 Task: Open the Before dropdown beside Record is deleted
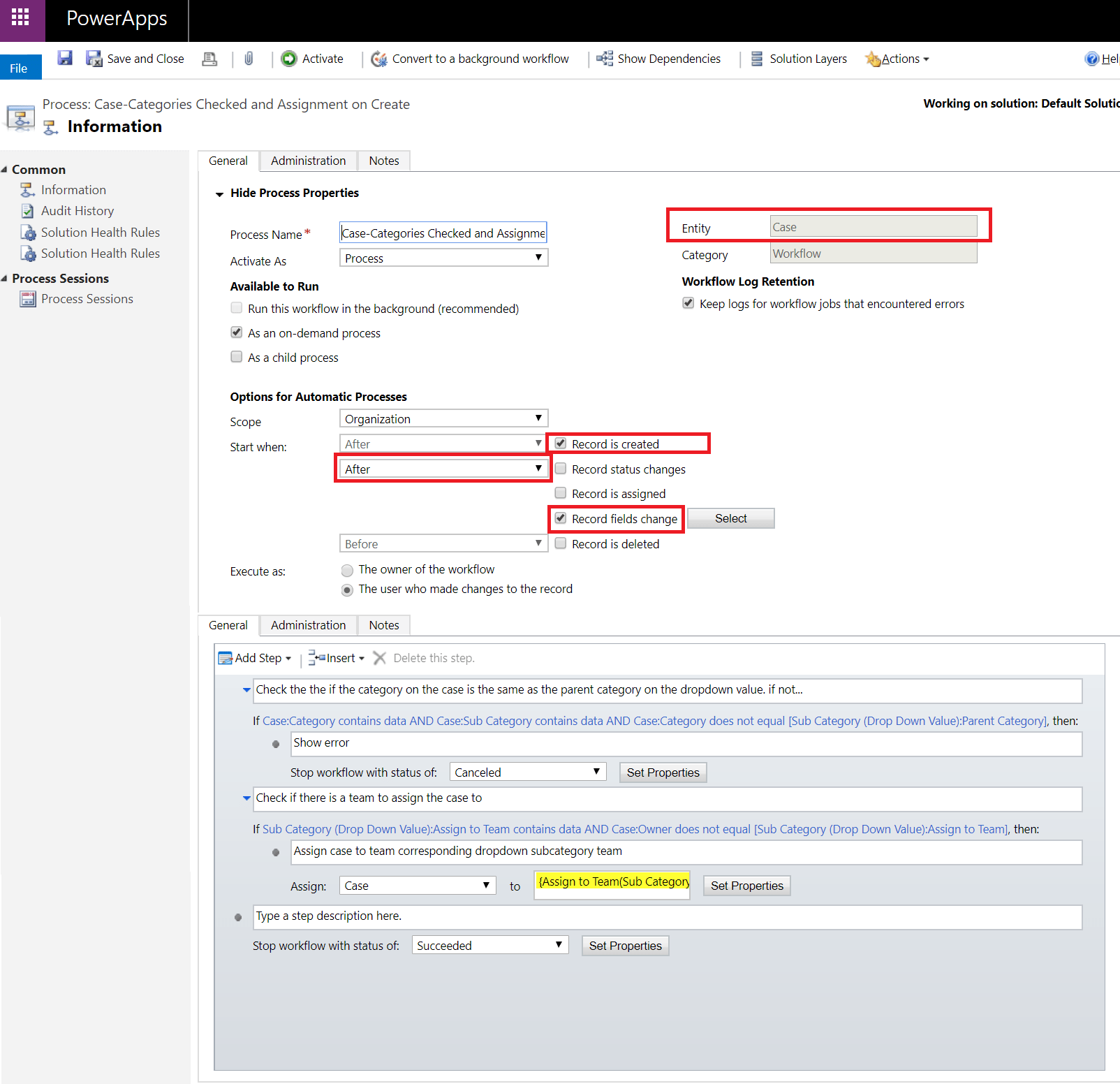(443, 543)
